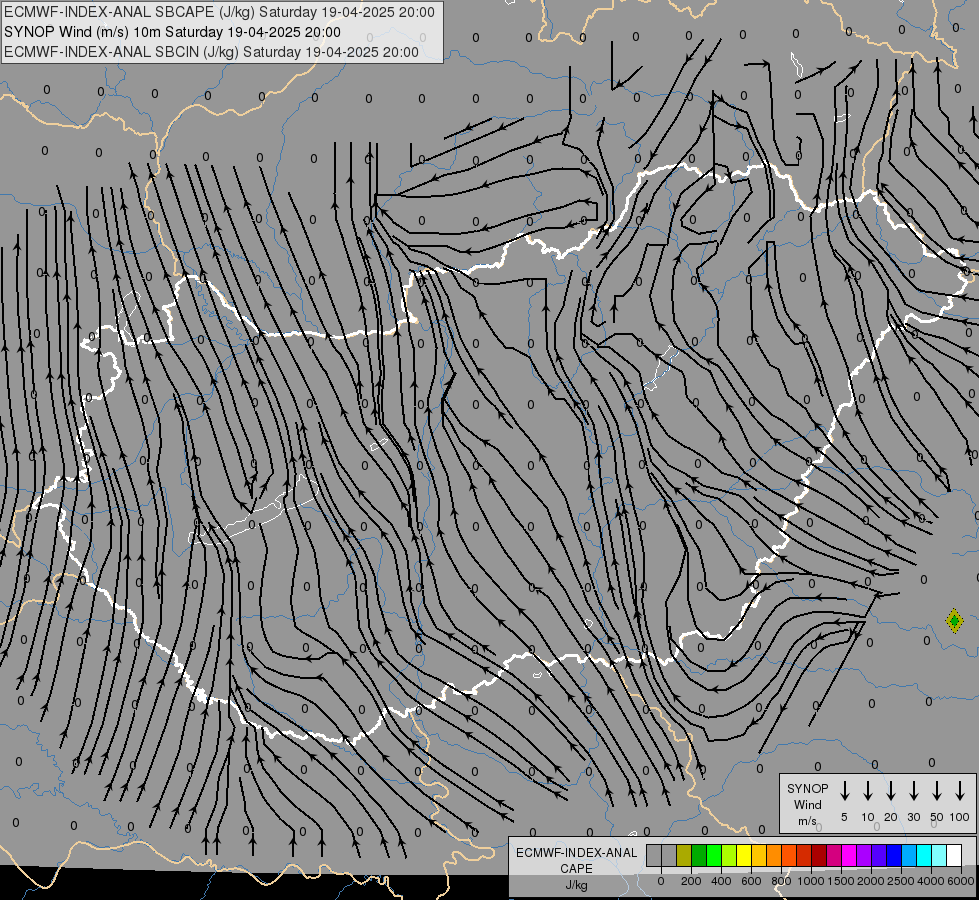979x900 pixels.
Task: Click the 4000 tick label on the CAPE scale
Action: tap(930, 881)
